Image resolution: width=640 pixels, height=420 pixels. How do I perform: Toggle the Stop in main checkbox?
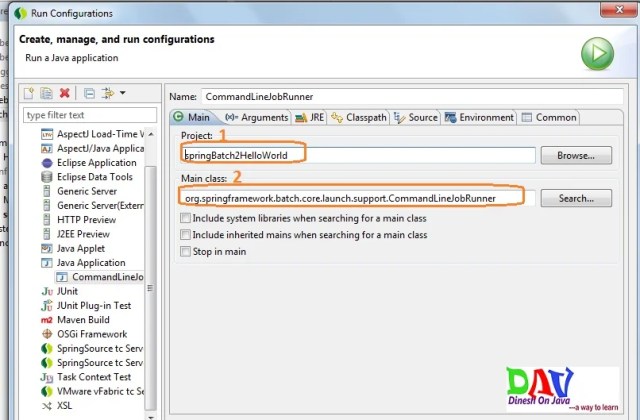[185, 251]
